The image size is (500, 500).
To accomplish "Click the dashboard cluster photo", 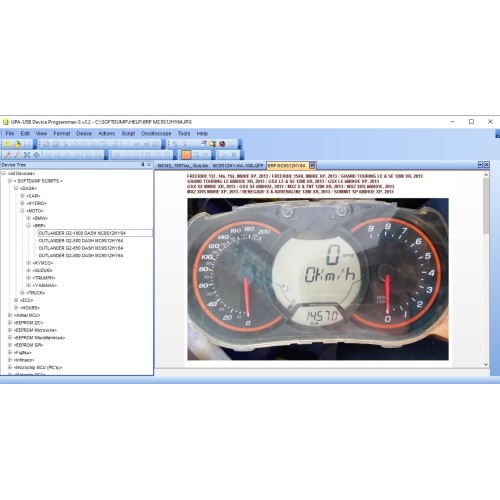I will [x=318, y=279].
